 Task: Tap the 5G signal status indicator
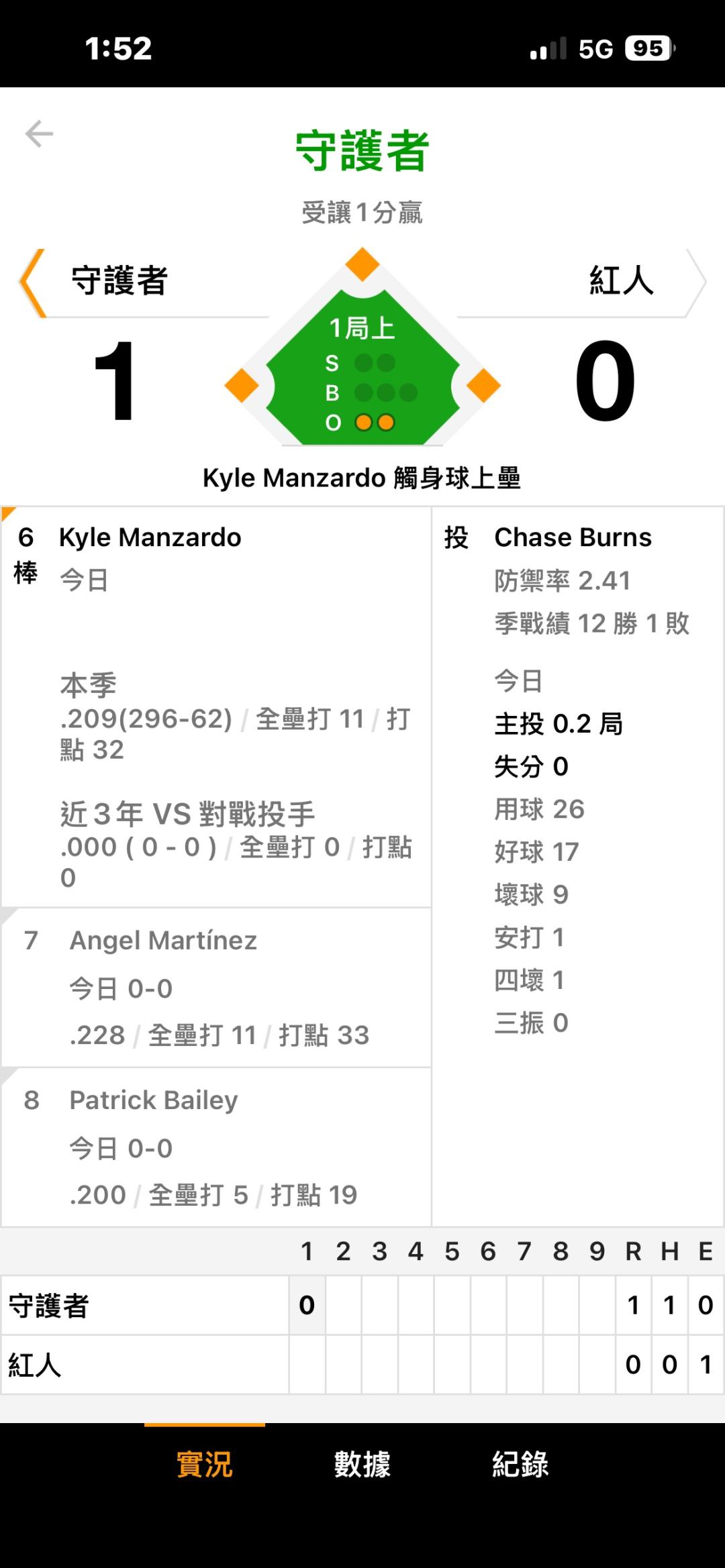tap(596, 49)
